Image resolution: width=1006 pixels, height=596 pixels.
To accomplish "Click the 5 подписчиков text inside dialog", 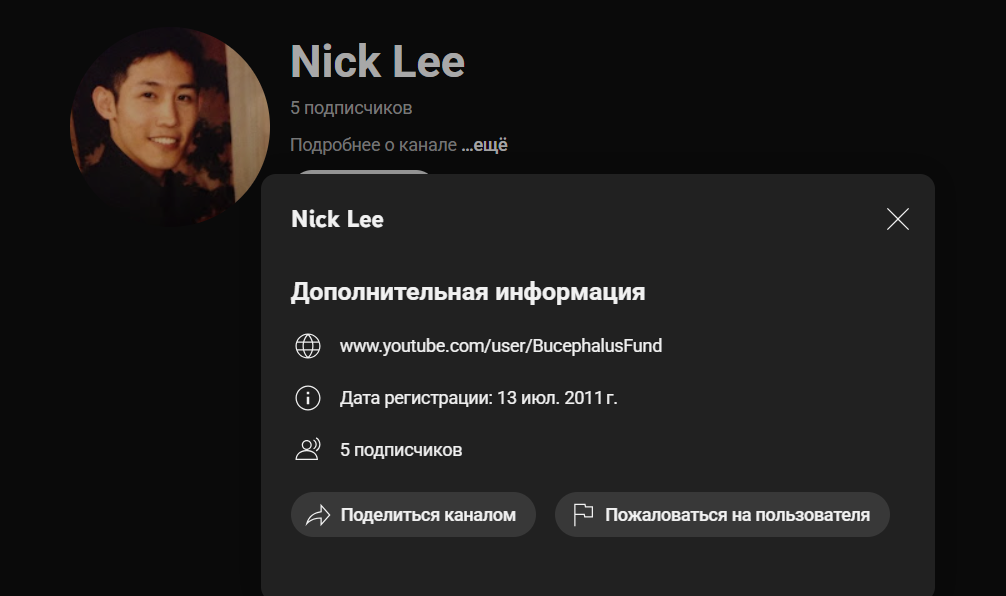I will click(401, 450).
